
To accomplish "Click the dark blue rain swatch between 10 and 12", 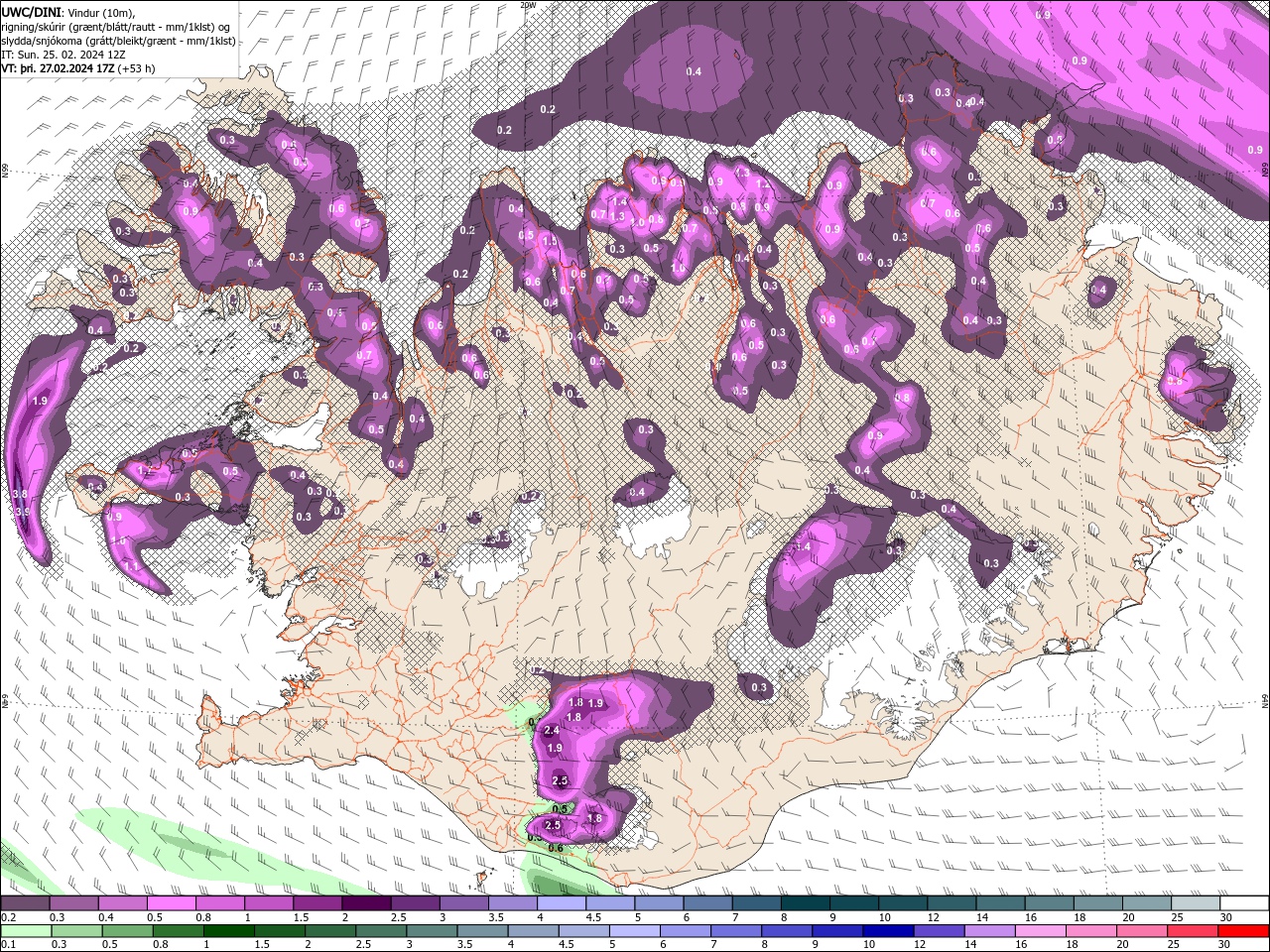I will click(x=888, y=931).
